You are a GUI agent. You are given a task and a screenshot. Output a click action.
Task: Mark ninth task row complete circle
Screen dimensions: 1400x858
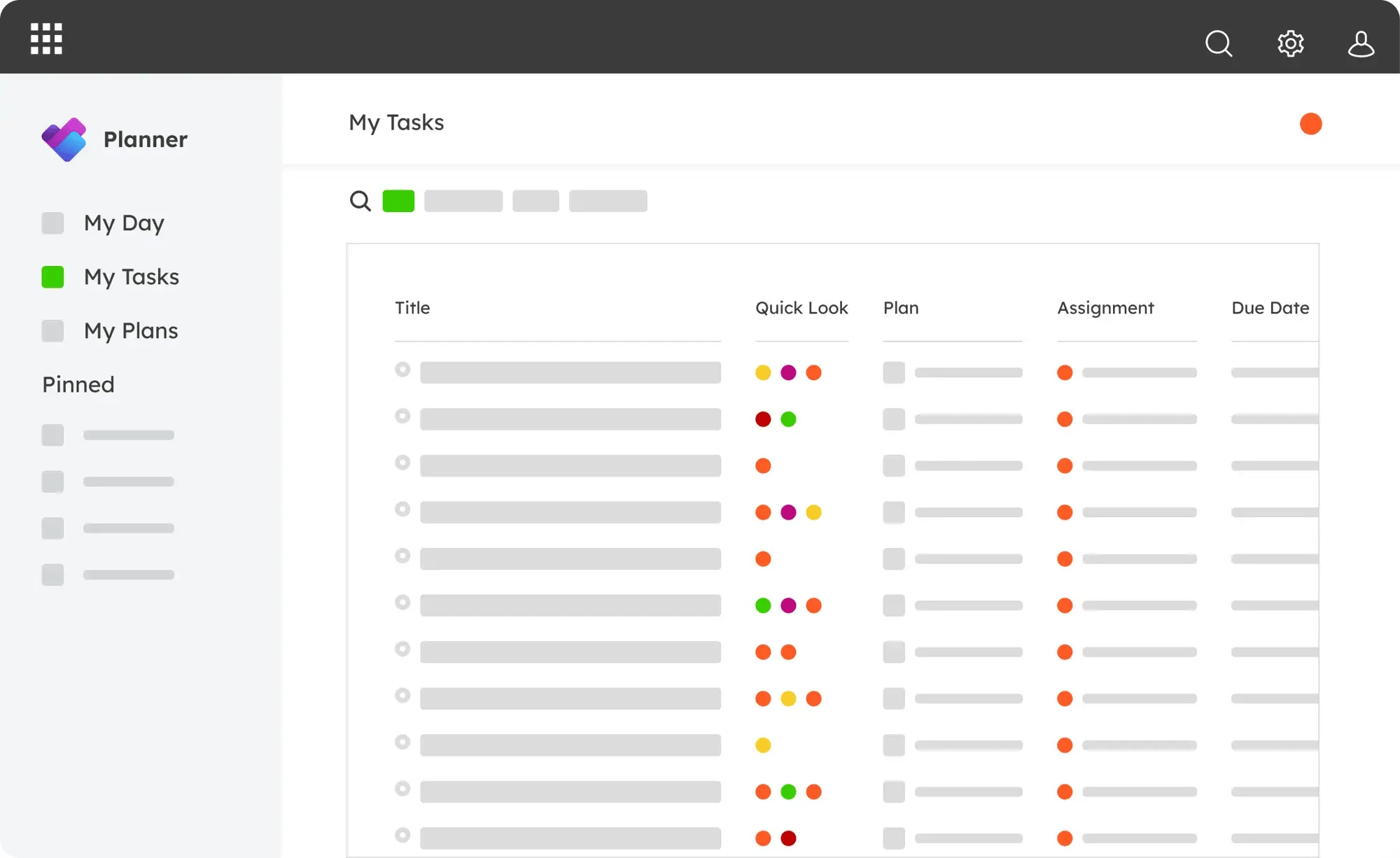pos(402,742)
